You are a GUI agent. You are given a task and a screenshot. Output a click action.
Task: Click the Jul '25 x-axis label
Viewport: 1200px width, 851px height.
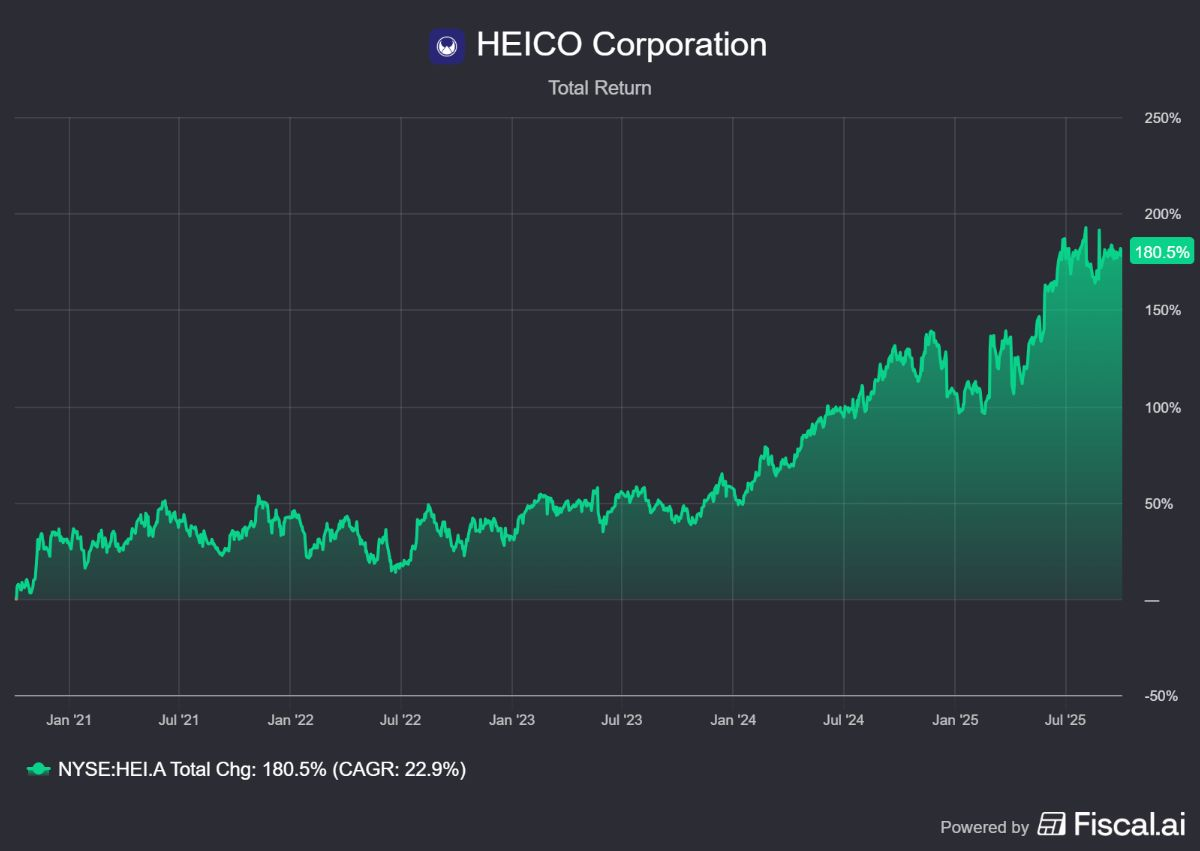[x=1065, y=719]
